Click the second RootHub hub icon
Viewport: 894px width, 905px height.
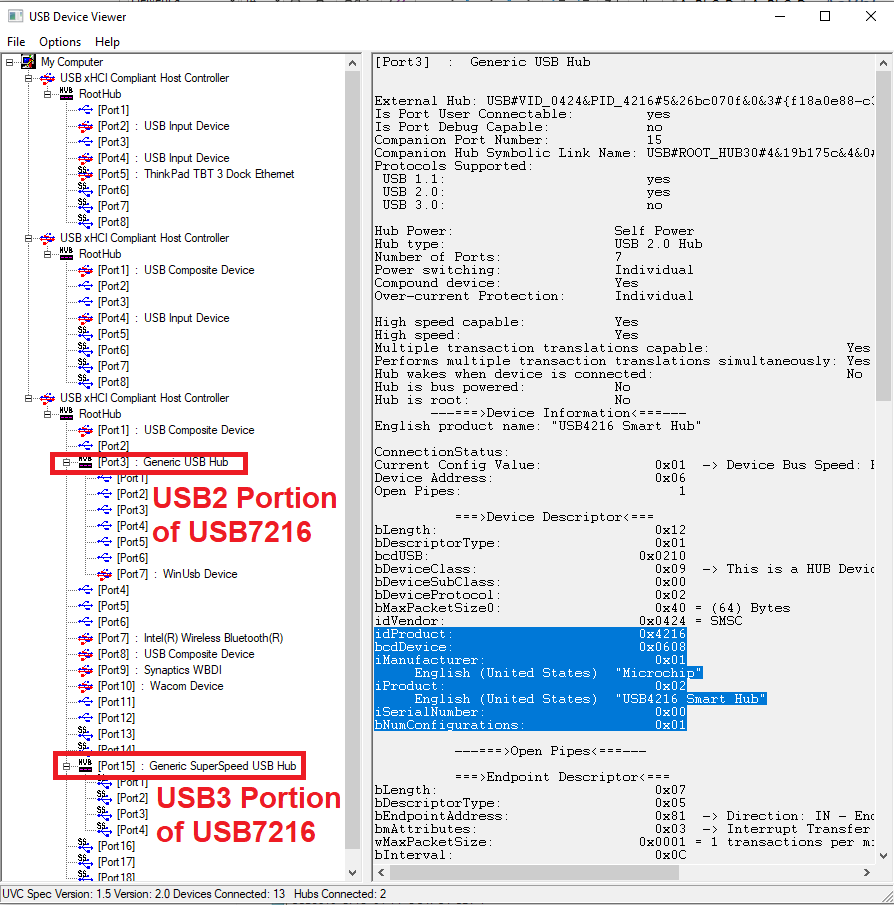coord(66,253)
